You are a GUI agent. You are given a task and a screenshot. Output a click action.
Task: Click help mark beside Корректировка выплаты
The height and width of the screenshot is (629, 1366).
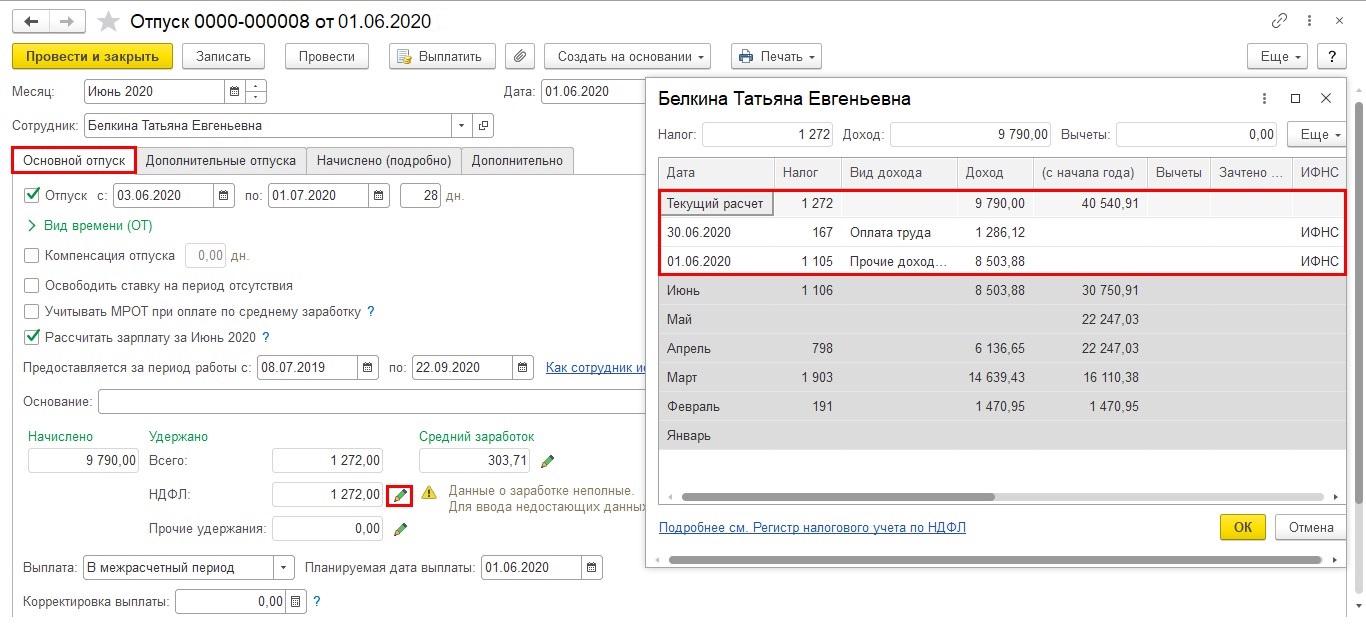(317, 602)
